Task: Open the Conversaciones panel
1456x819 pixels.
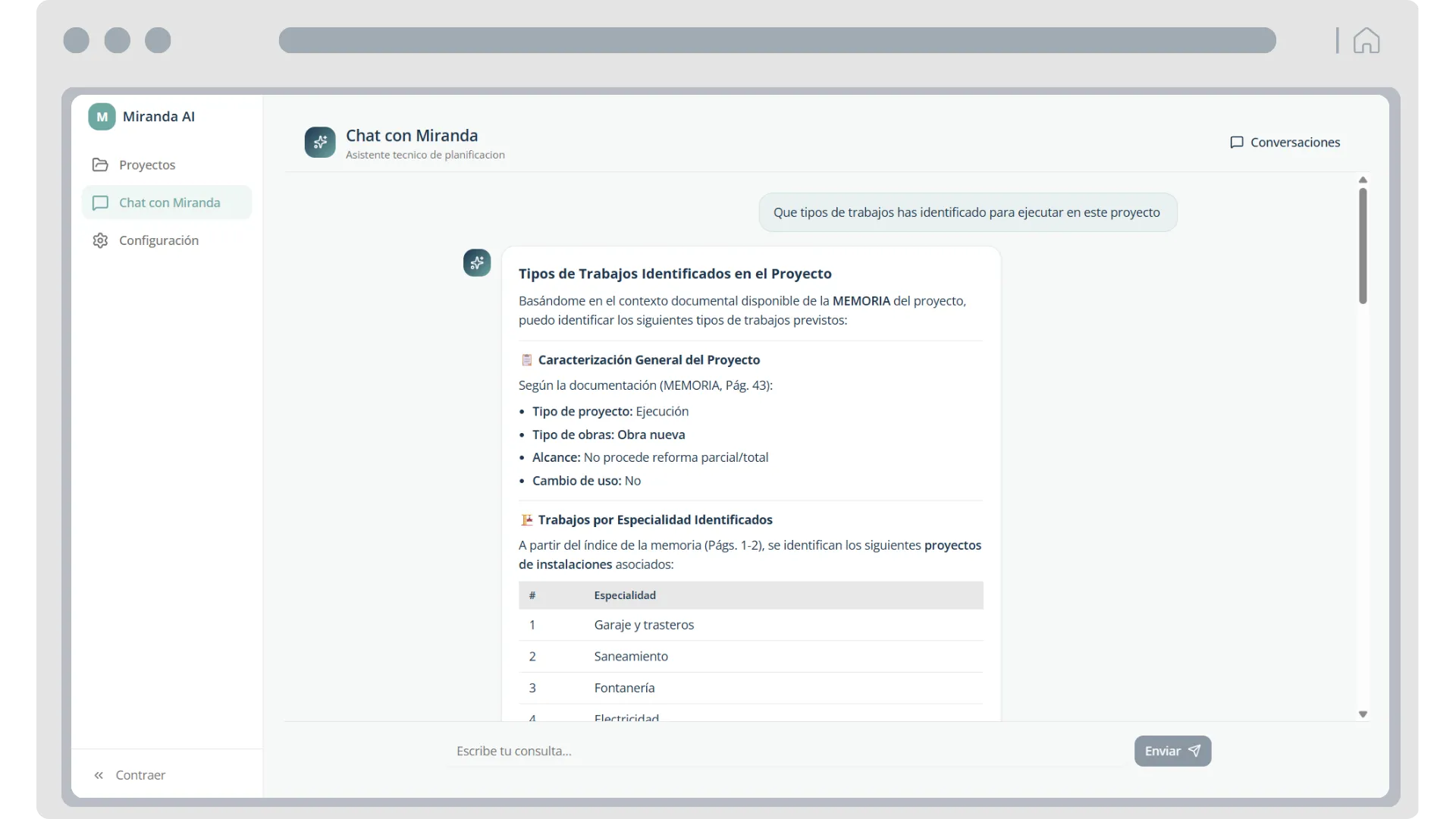Action: pyautogui.click(x=1294, y=143)
